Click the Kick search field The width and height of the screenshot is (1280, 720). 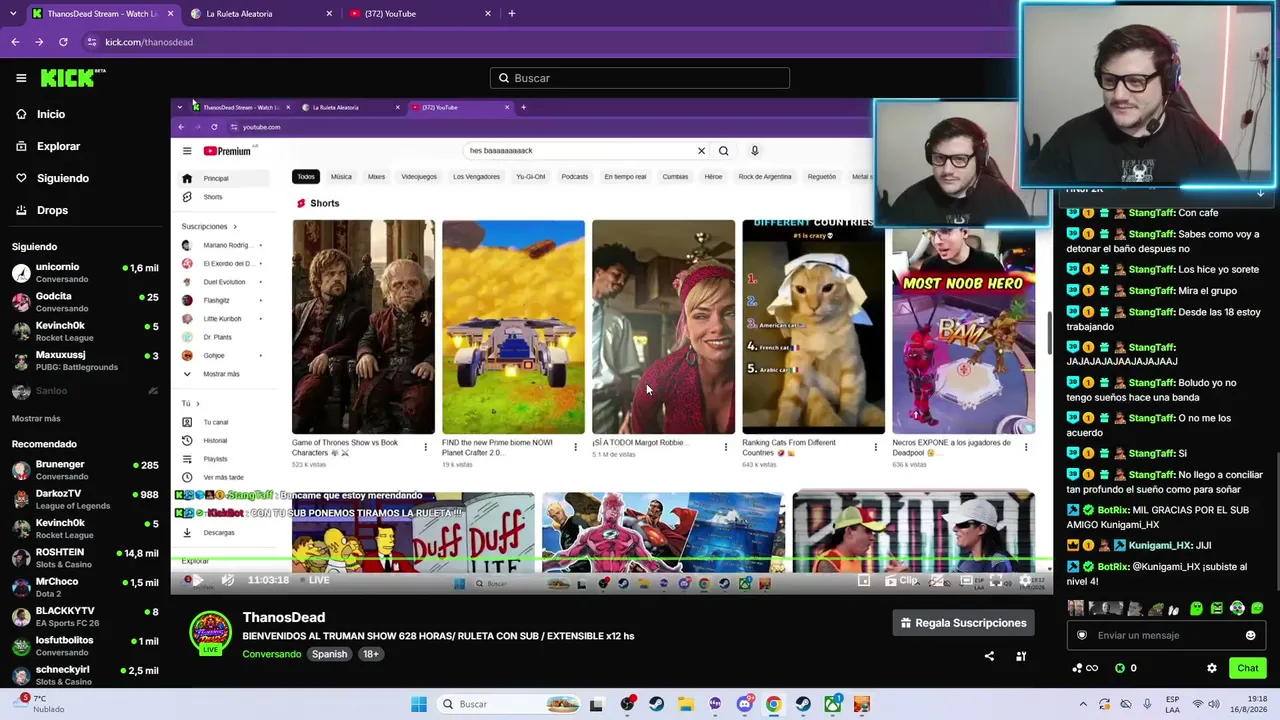pos(640,78)
